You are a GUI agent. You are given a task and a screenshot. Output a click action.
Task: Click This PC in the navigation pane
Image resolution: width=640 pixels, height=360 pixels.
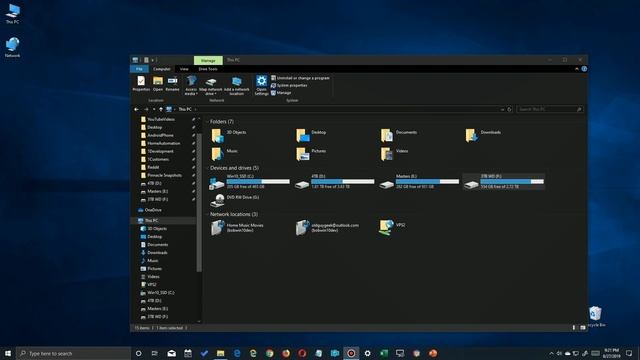pyautogui.click(x=151, y=220)
